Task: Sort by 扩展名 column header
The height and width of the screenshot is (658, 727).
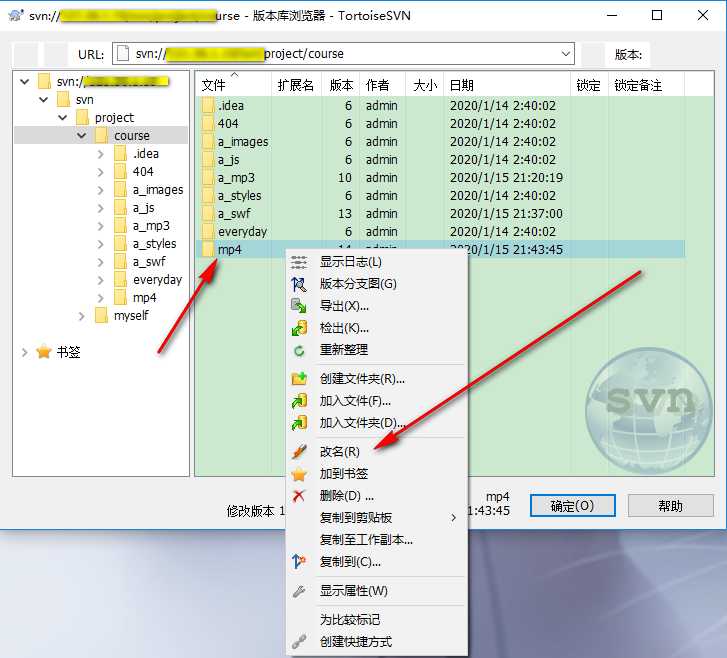Action: (x=296, y=85)
